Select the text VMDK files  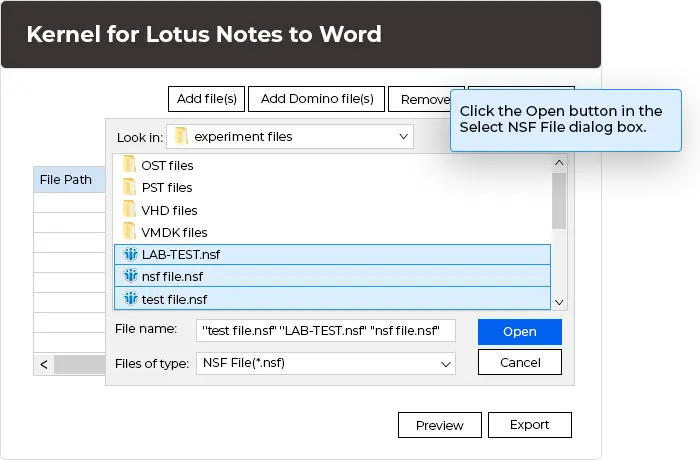pos(174,233)
